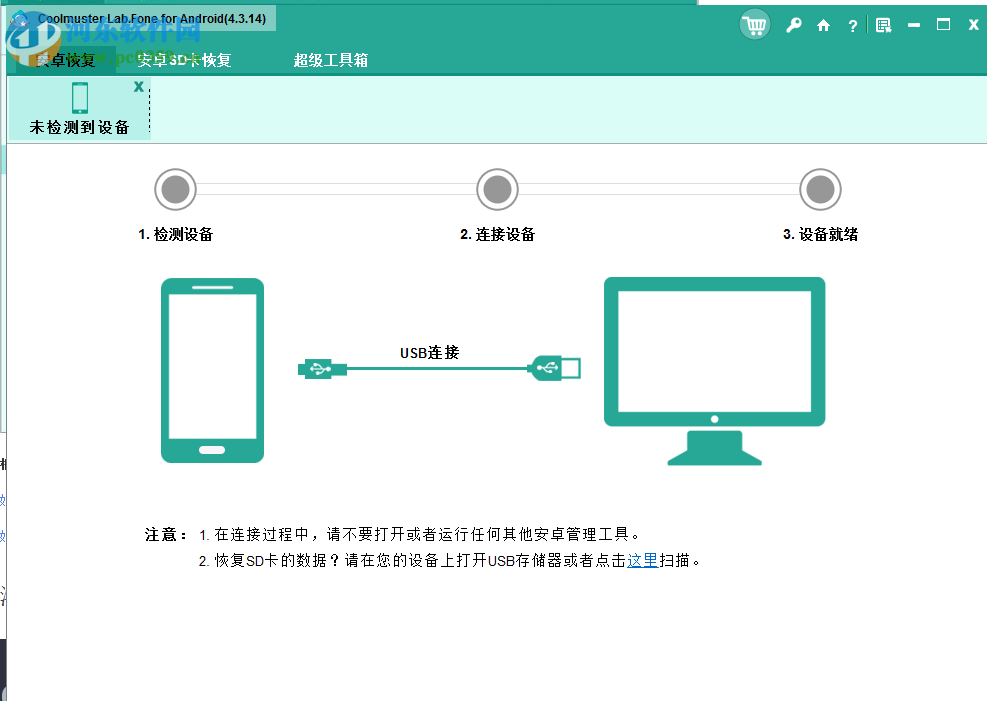Click step circle 2 连接设备
The image size is (987, 701).
pos(497,190)
